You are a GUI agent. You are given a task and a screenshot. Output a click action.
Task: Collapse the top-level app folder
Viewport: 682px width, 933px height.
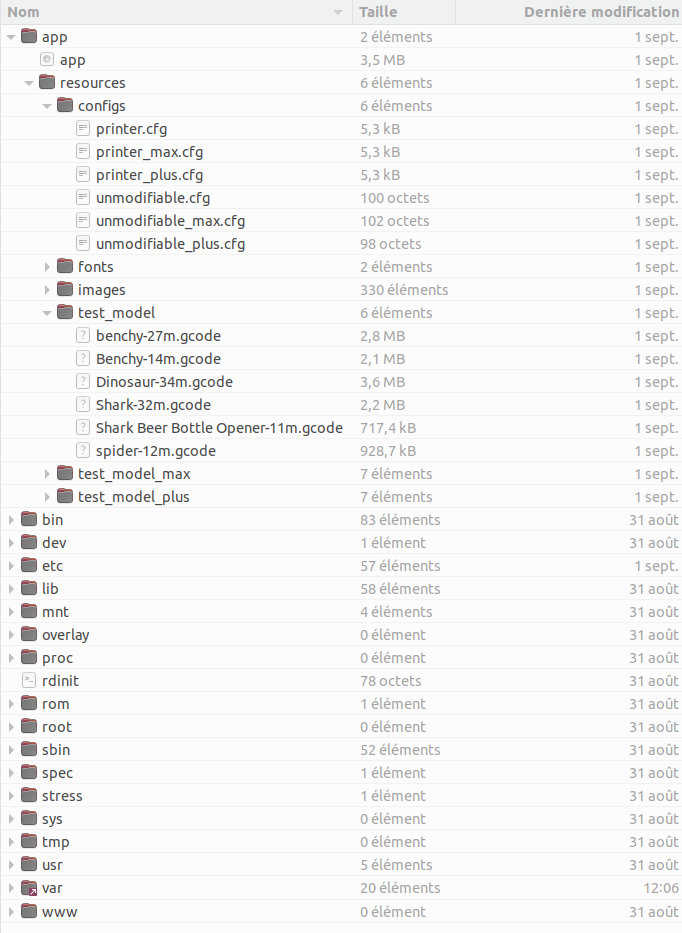tap(11, 37)
